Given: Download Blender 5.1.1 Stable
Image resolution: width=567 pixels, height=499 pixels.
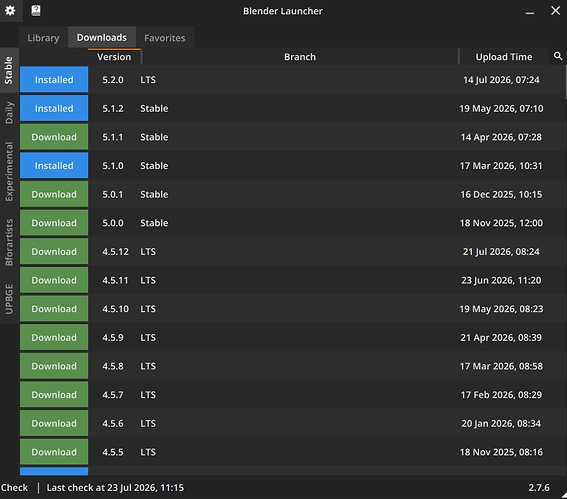Looking at the screenshot, I should [54, 137].
